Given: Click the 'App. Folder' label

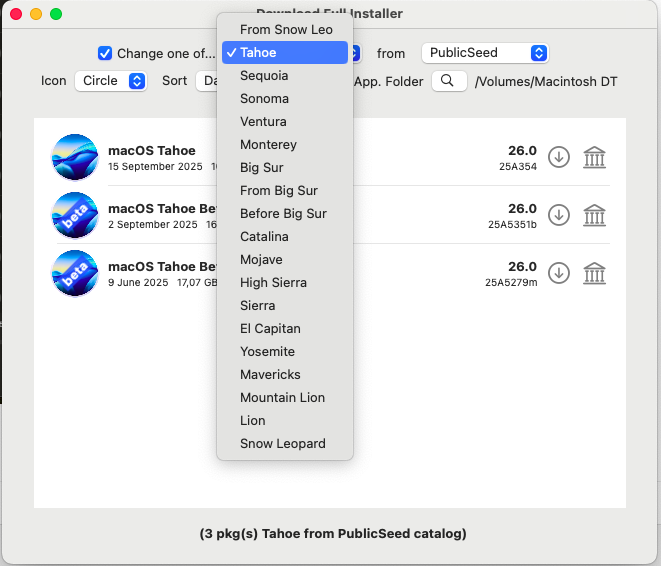Looking at the screenshot, I should pos(389,81).
